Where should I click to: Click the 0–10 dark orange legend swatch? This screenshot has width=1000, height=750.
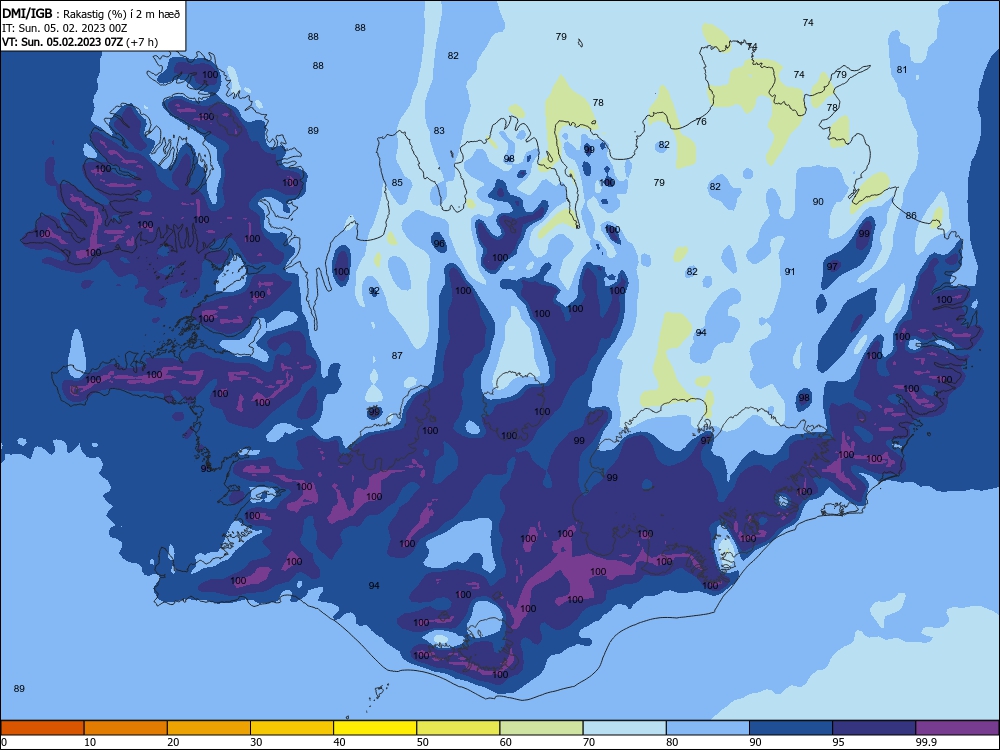pyautogui.click(x=42, y=728)
